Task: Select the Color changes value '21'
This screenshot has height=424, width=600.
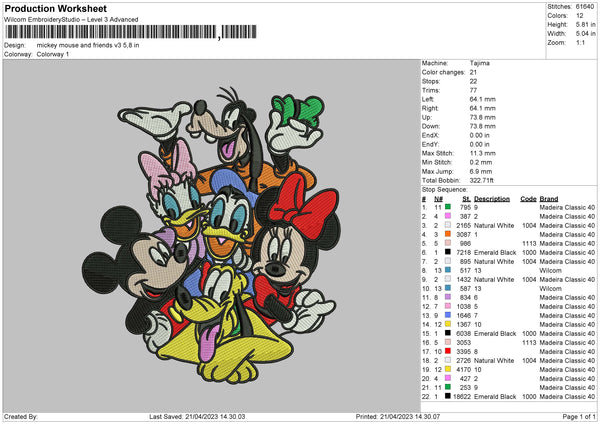Action: pyautogui.click(x=473, y=72)
